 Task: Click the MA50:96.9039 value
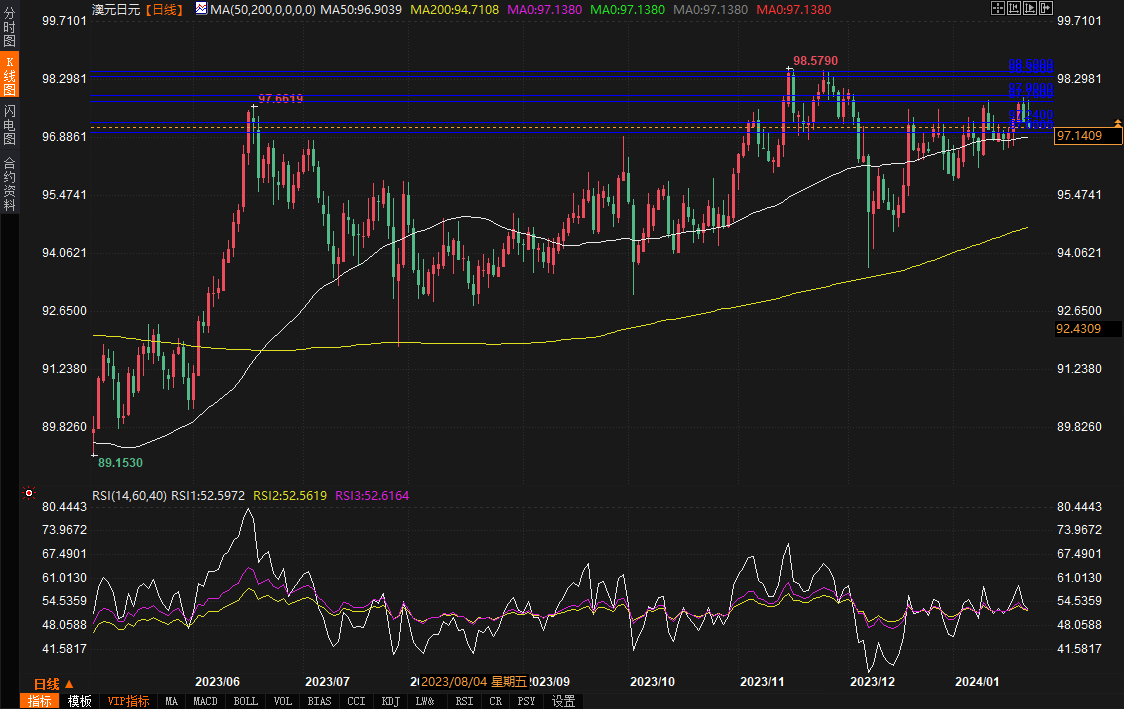[x=361, y=9]
